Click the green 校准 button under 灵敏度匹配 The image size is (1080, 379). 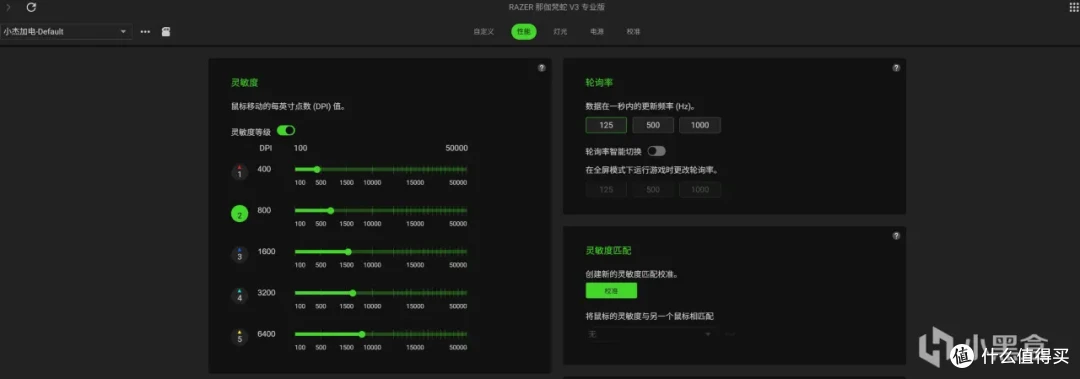click(611, 291)
